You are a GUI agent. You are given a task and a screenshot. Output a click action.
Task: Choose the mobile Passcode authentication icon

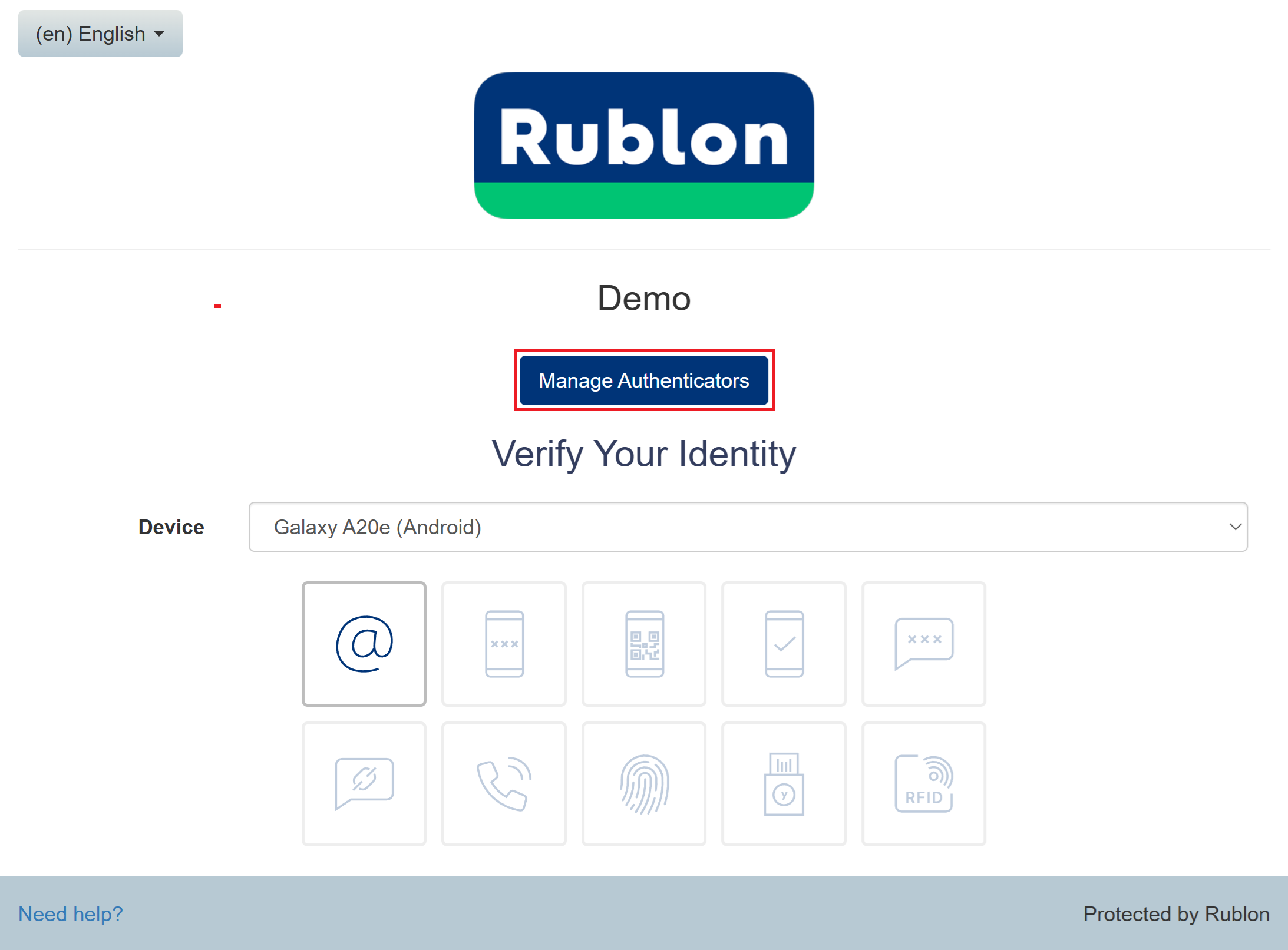504,644
